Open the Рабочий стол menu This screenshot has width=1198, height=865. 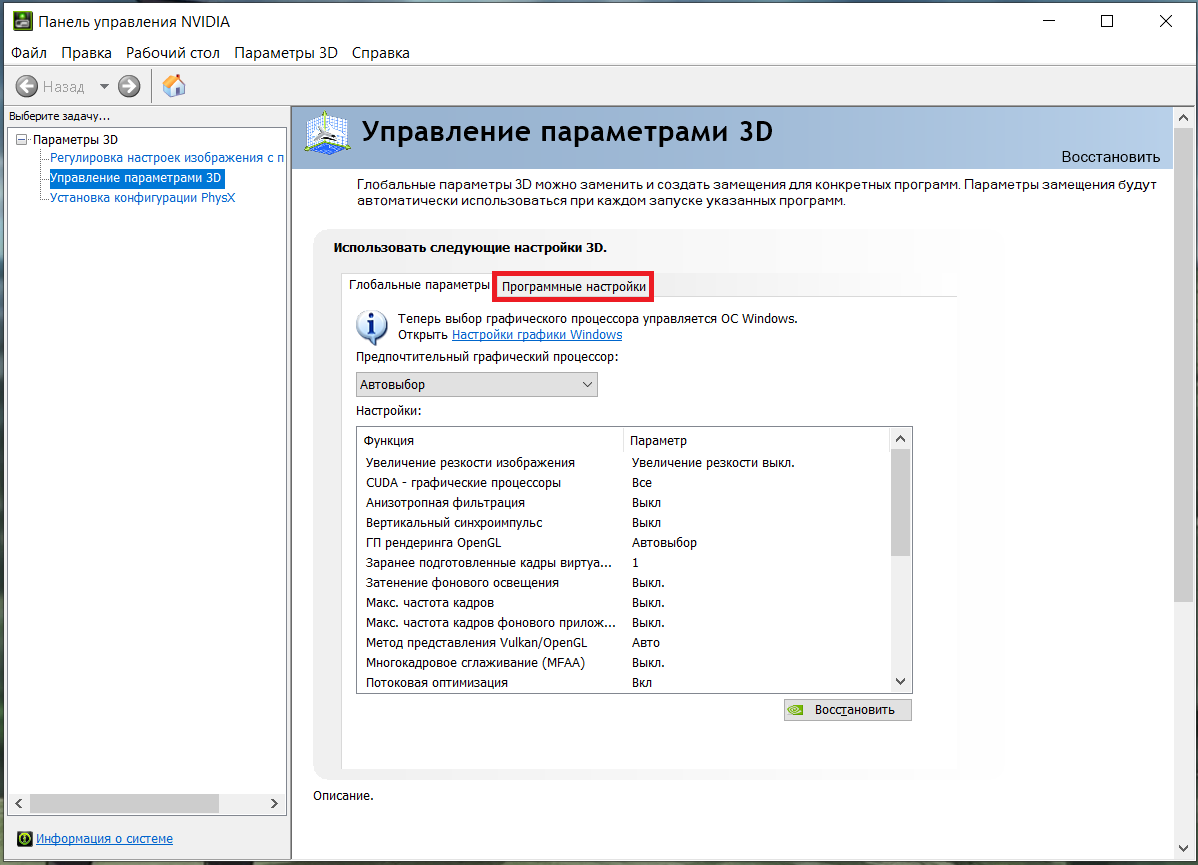click(x=173, y=53)
